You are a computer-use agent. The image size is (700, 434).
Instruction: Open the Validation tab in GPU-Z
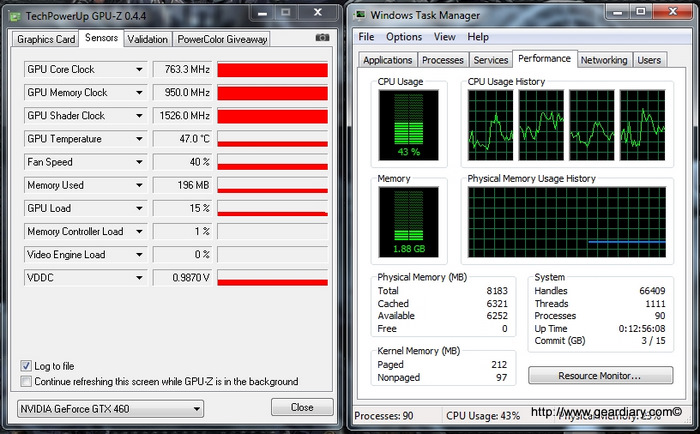click(147, 39)
